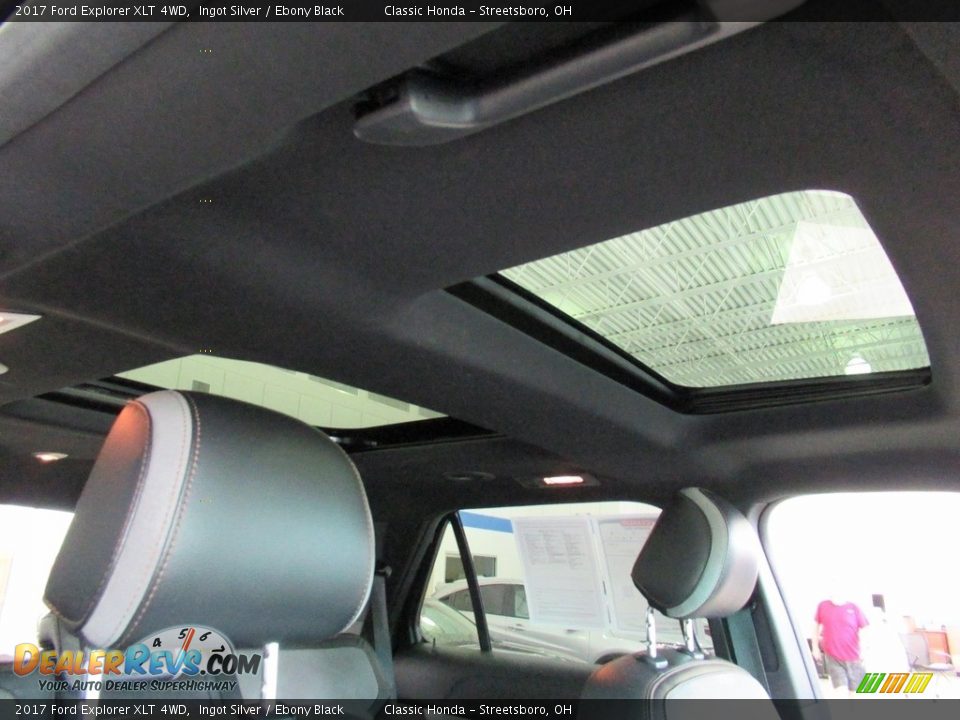Click the speedometer gauge in the DealerRevs logo
960x720 pixels.
pyautogui.click(x=188, y=644)
